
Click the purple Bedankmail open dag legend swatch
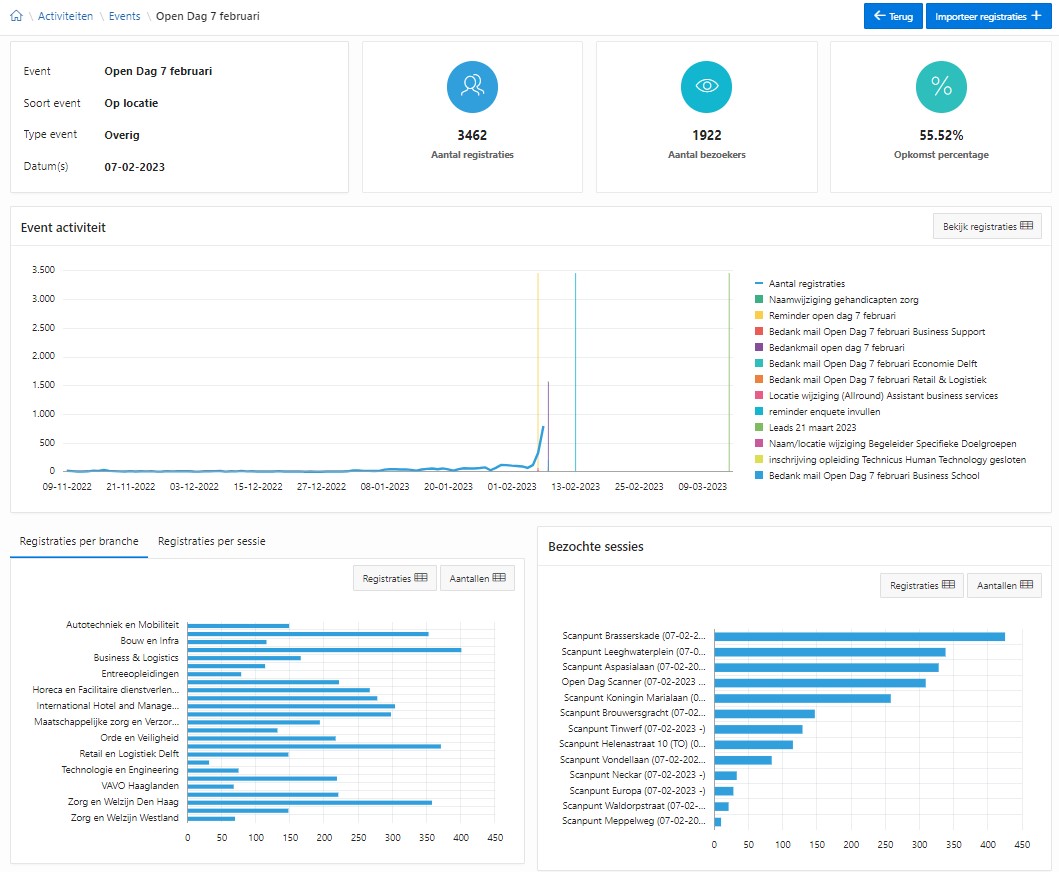click(x=759, y=347)
